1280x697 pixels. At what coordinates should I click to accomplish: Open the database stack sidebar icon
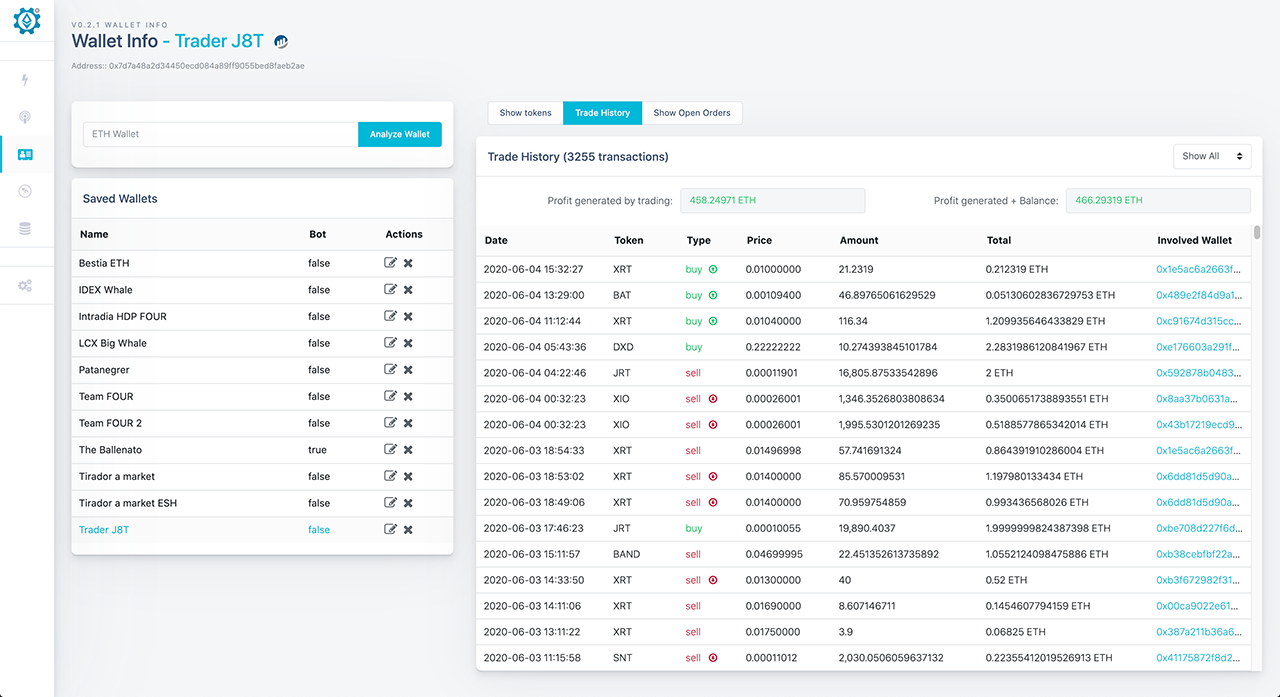25,229
